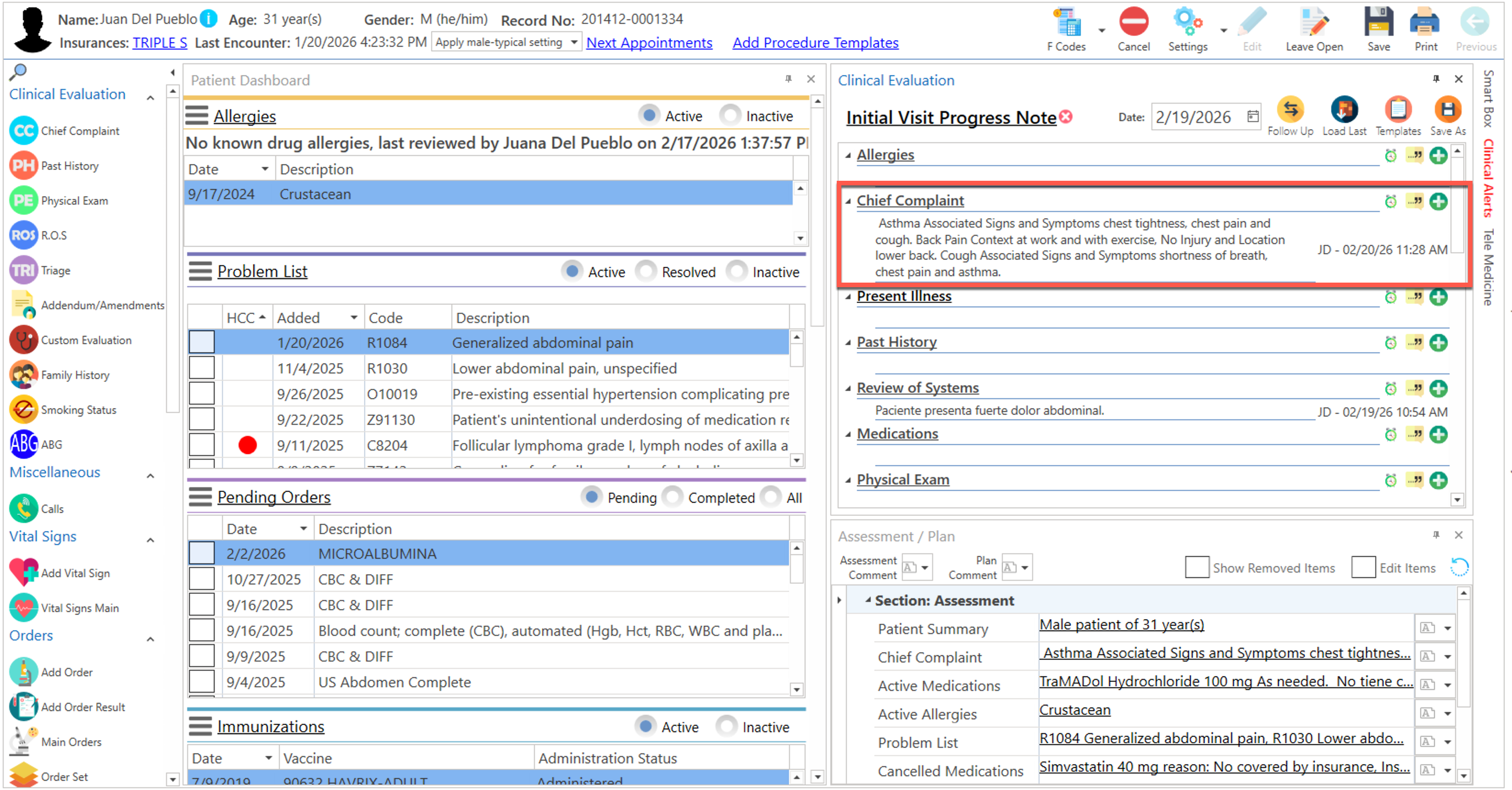Open Chief Complaint in the sidebar
Image resolution: width=1512 pixels, height=790 pixels.
tap(24, 131)
